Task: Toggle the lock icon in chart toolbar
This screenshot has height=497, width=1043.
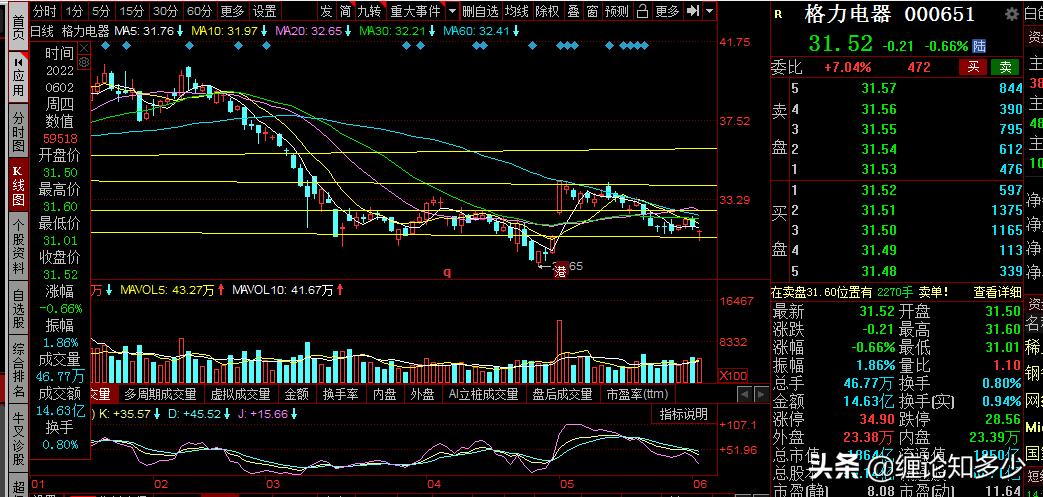Action: pyautogui.click(x=642, y=11)
